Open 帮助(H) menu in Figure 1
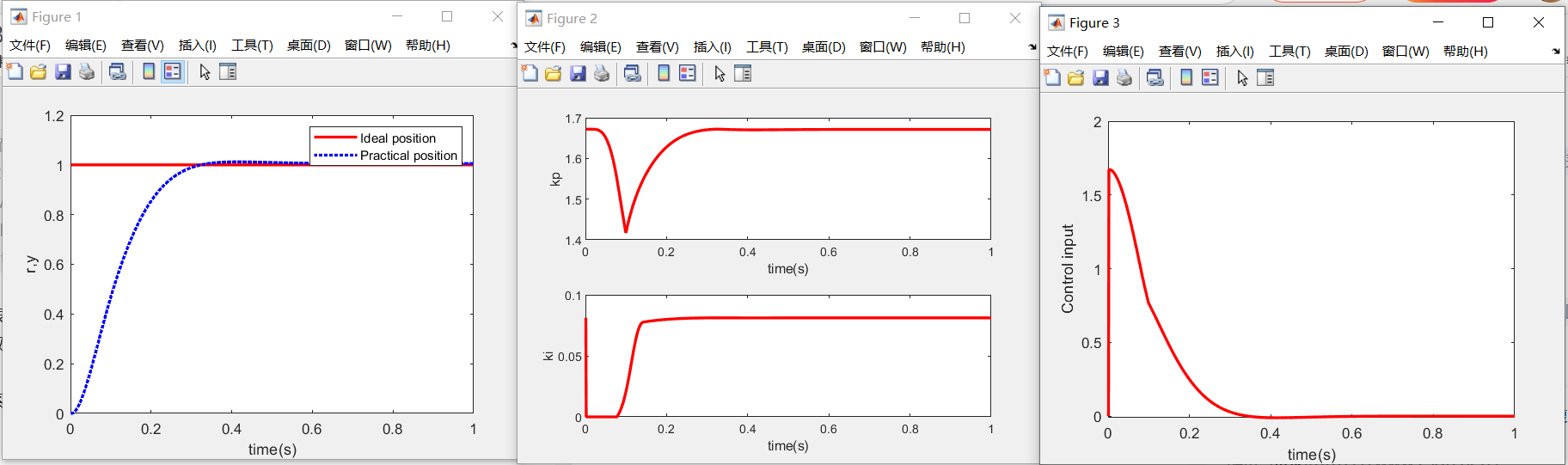This screenshot has height=465, width=1568. coord(428,46)
